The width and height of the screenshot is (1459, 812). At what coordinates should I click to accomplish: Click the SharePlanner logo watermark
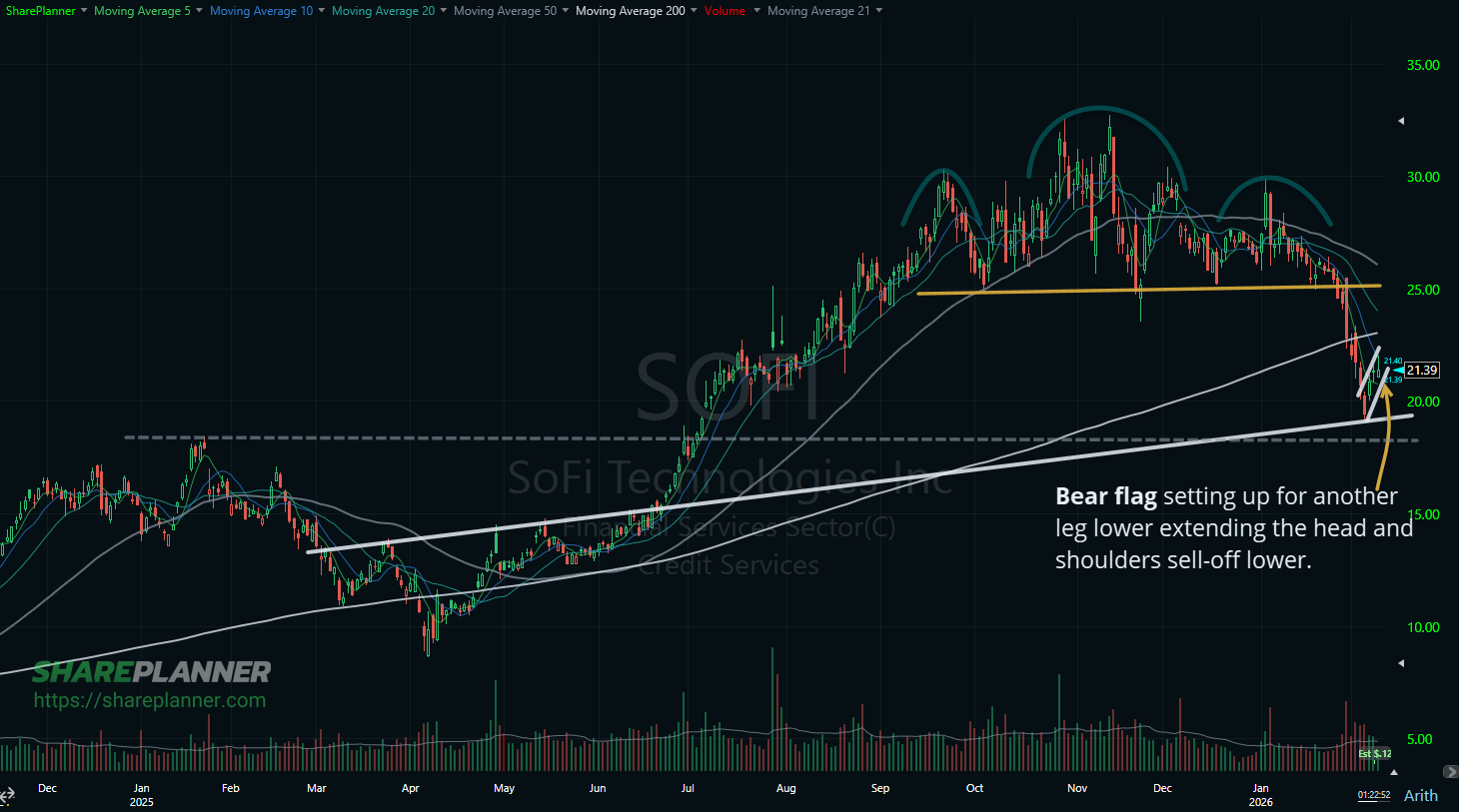click(152, 672)
